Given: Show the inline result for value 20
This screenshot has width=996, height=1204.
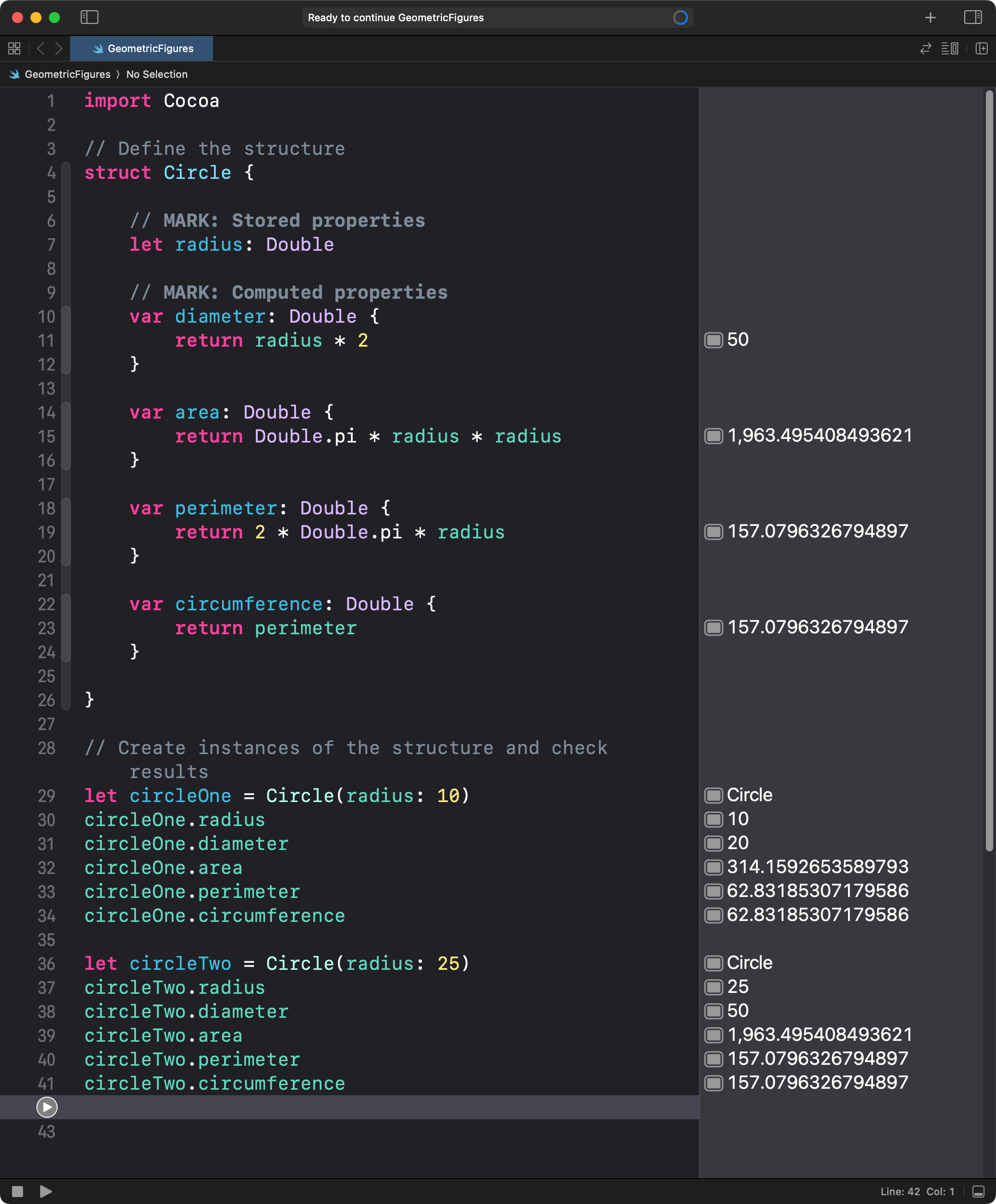Looking at the screenshot, I should coord(713,844).
